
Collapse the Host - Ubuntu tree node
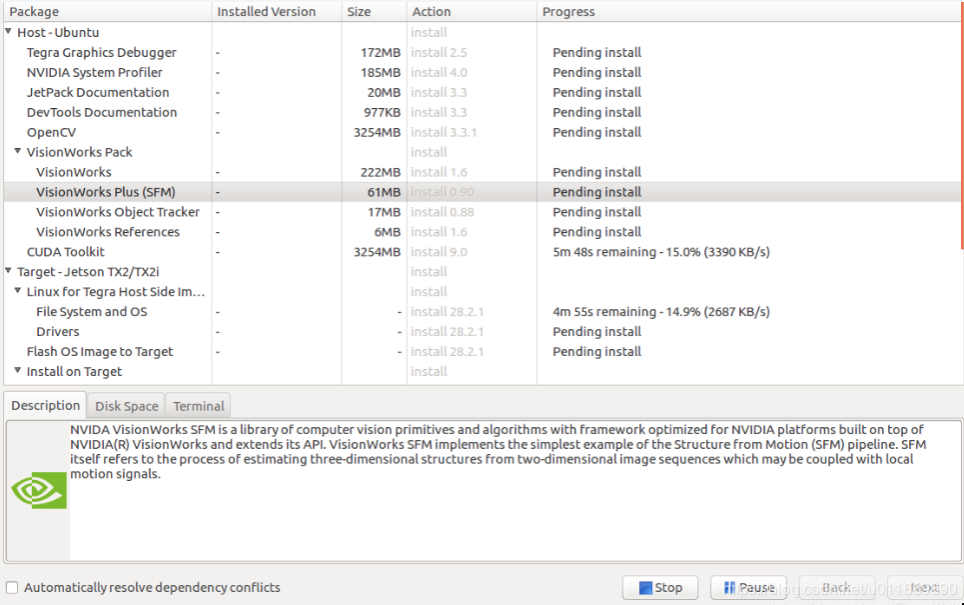pos(9,31)
